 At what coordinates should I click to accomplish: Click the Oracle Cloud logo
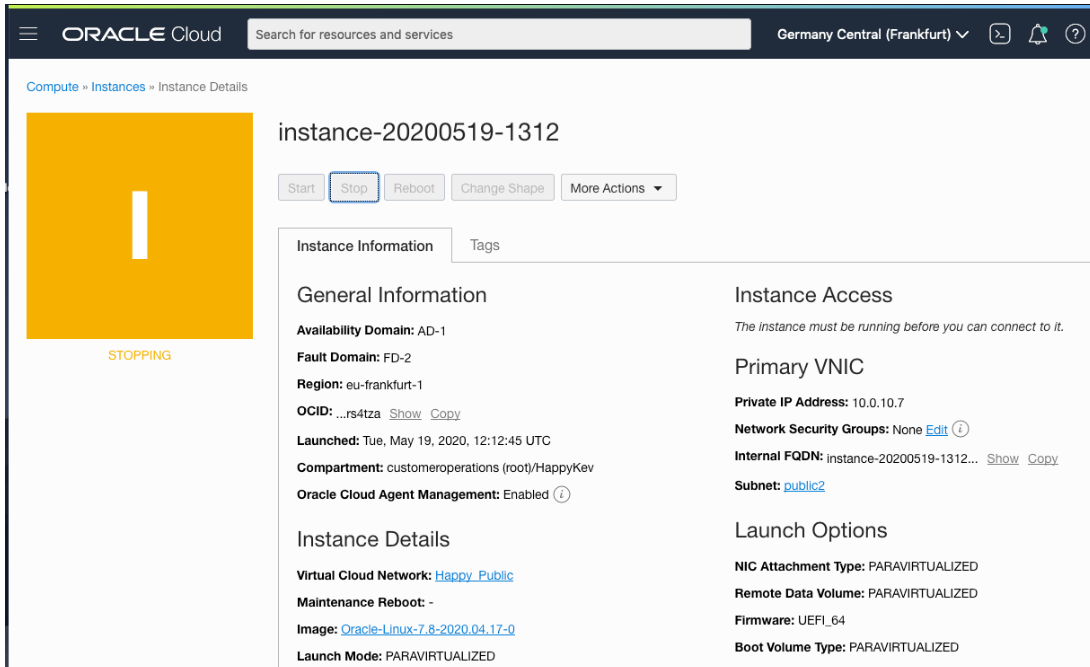point(141,34)
